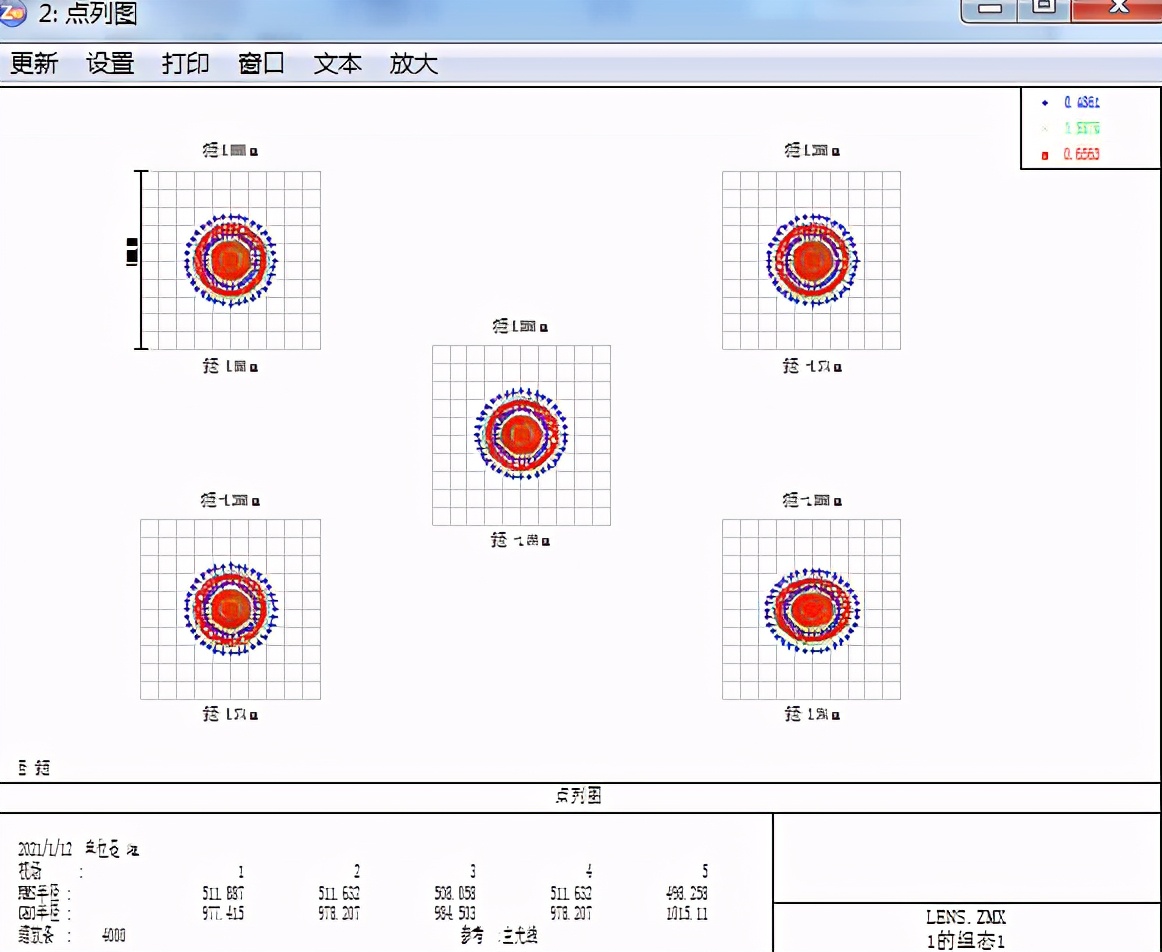Click the 1的组态1 configuration label
This screenshot has height=952, width=1162.
tap(966, 936)
